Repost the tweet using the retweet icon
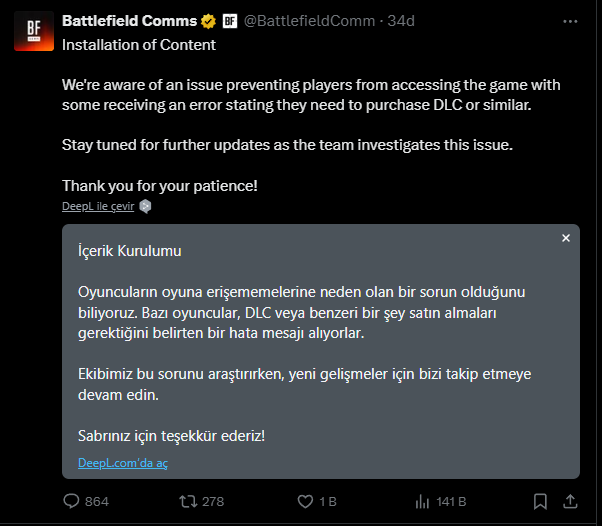The height and width of the screenshot is (526, 602). pyautogui.click(x=186, y=501)
